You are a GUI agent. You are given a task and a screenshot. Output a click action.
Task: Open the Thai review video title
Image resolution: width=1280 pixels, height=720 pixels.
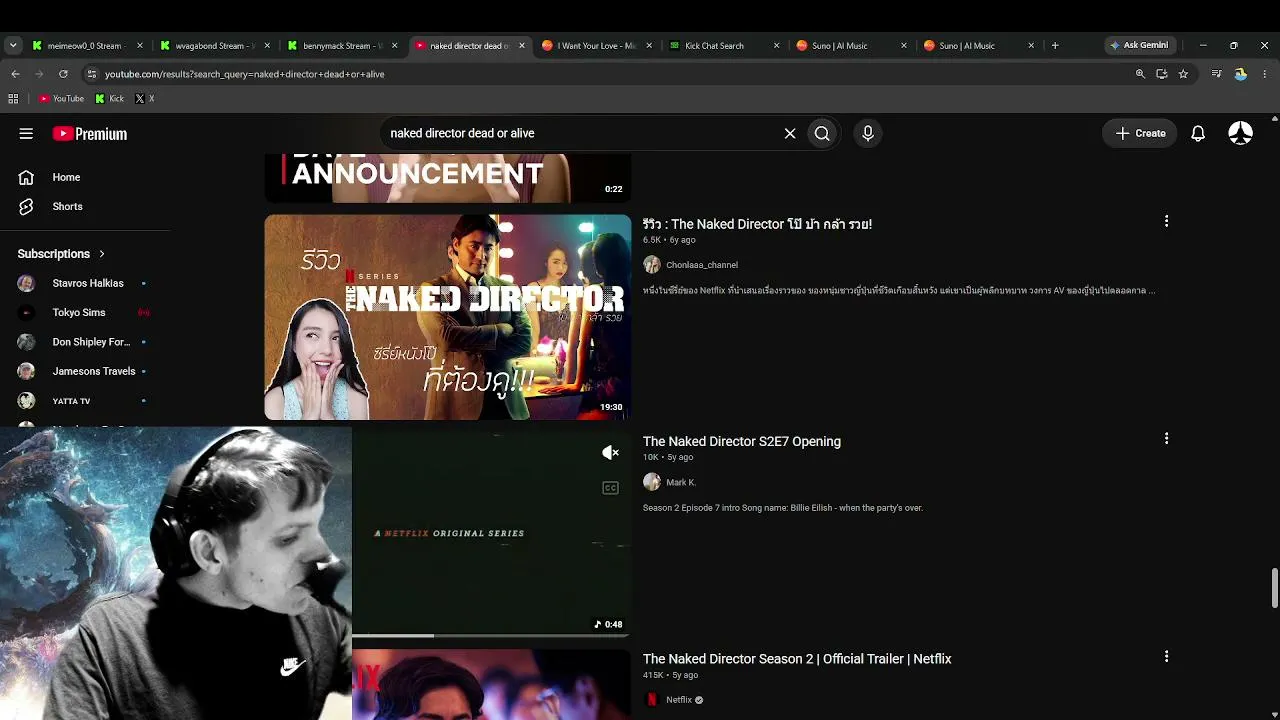[x=757, y=224]
